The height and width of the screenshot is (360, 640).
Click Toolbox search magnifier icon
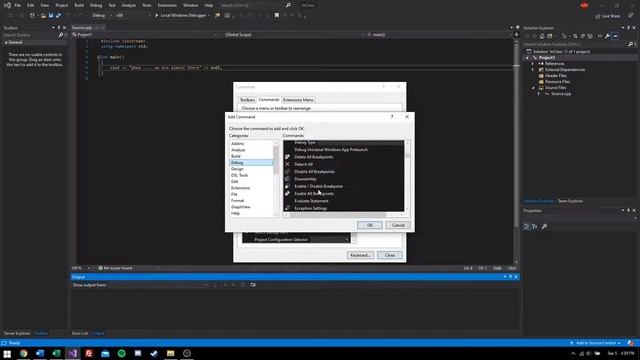point(61,35)
